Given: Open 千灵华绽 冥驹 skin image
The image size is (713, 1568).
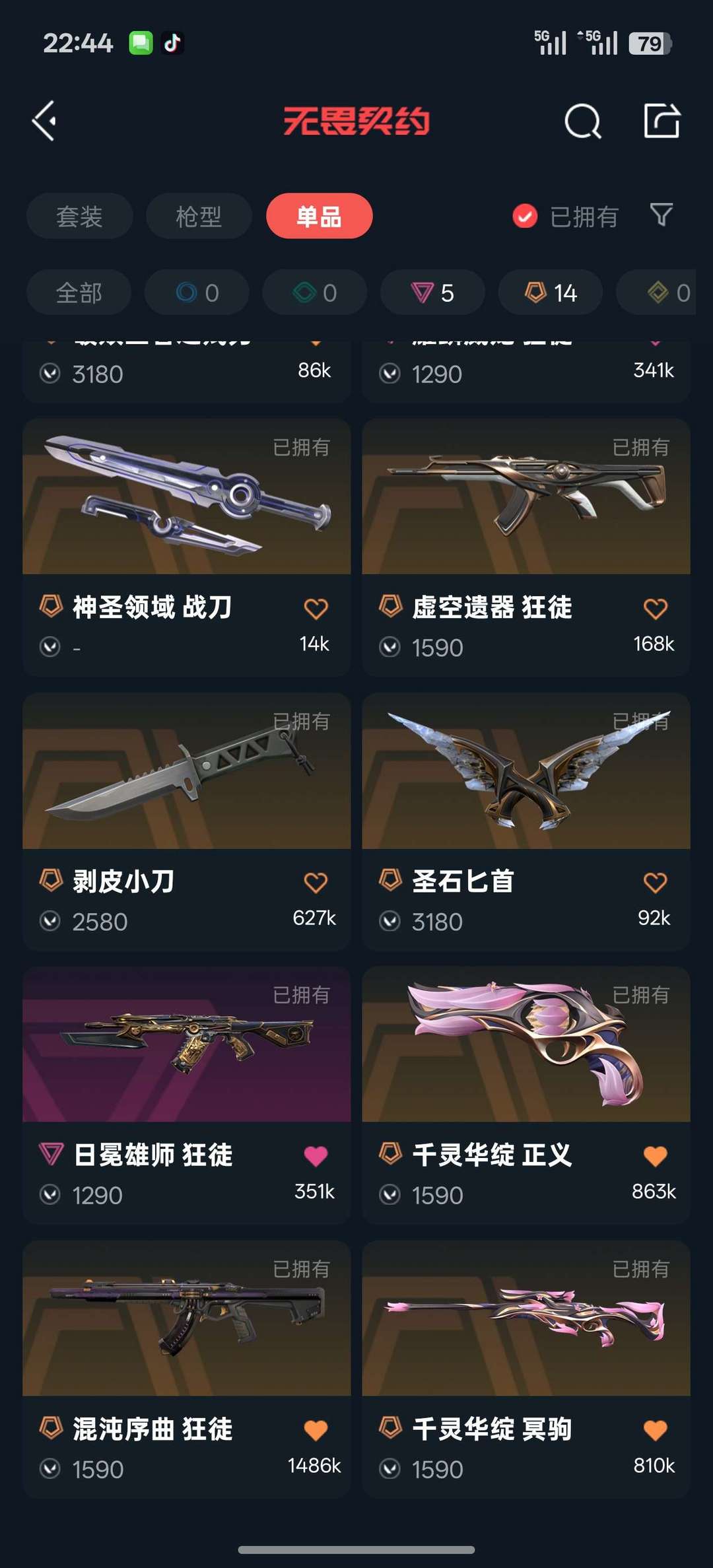Looking at the screenshot, I should pyautogui.click(x=526, y=1318).
